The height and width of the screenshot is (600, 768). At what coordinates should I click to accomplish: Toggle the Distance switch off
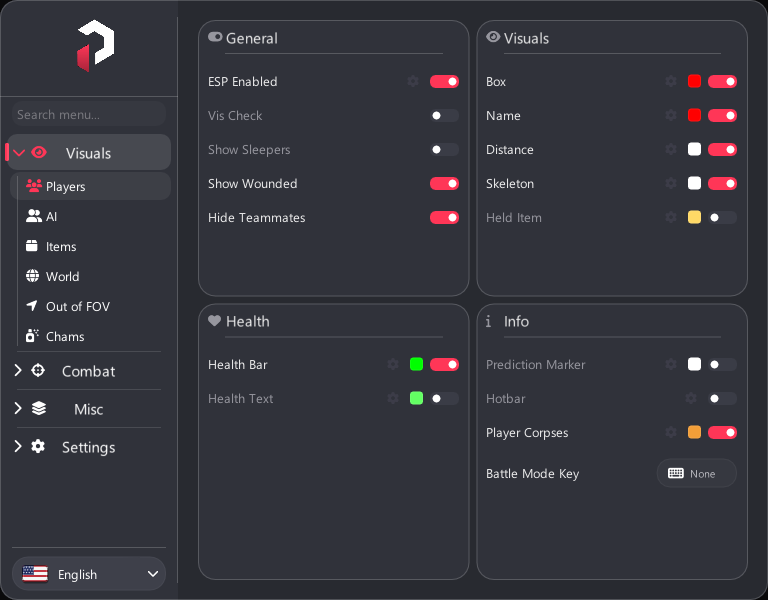point(722,149)
